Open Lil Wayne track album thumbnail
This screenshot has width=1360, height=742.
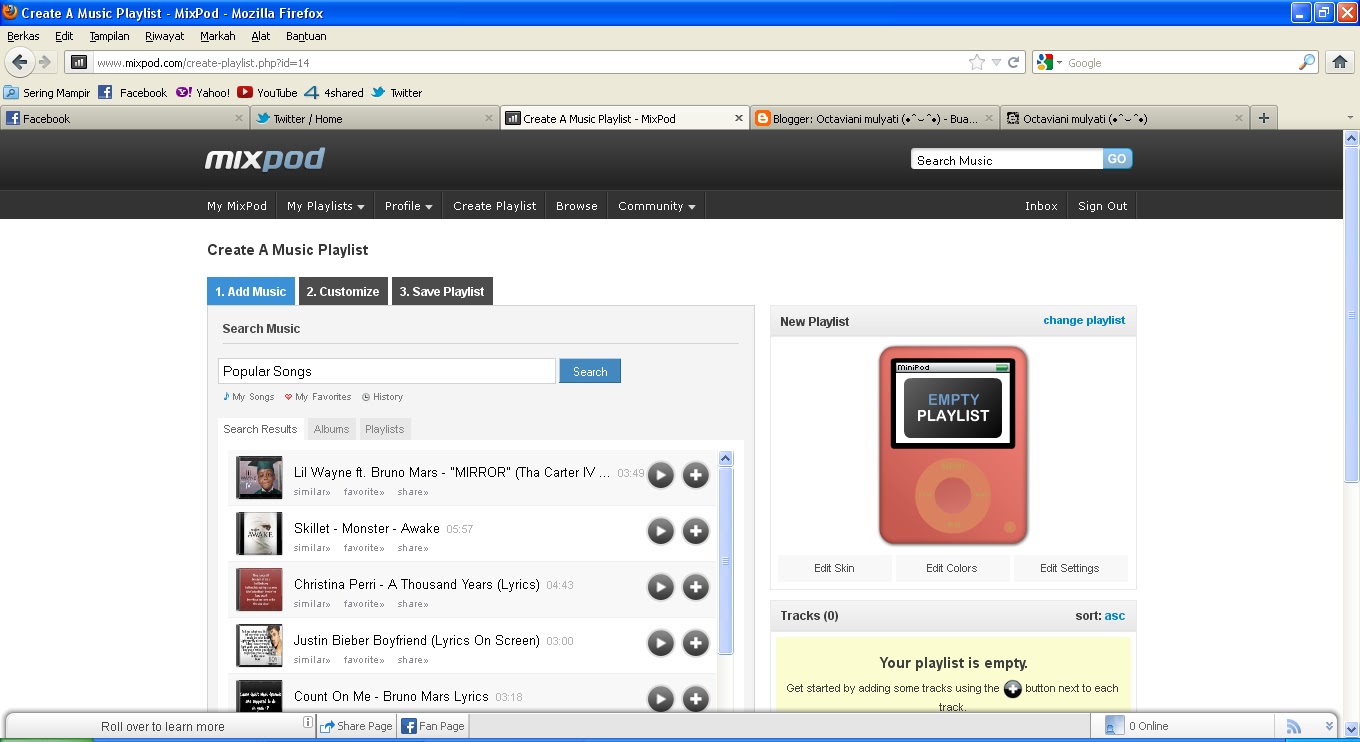tap(259, 477)
